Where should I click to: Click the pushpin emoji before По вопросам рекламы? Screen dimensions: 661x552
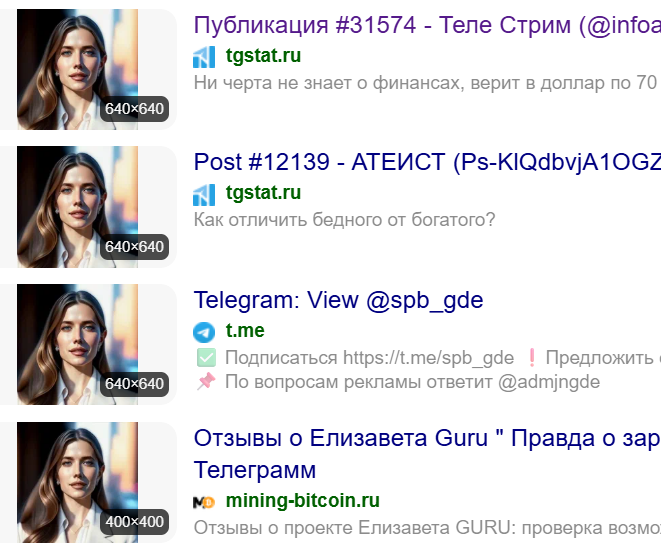(x=207, y=382)
